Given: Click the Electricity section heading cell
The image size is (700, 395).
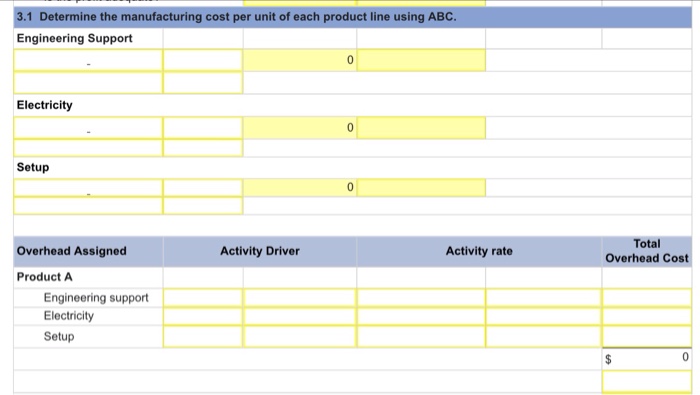Looking at the screenshot, I should pos(88,105).
